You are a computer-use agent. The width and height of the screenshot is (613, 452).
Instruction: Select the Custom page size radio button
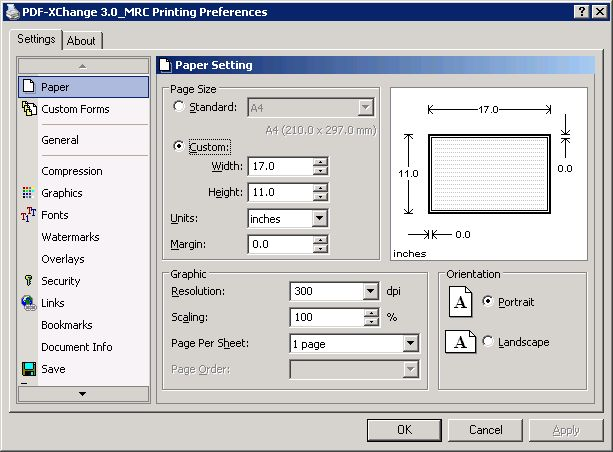click(x=179, y=146)
